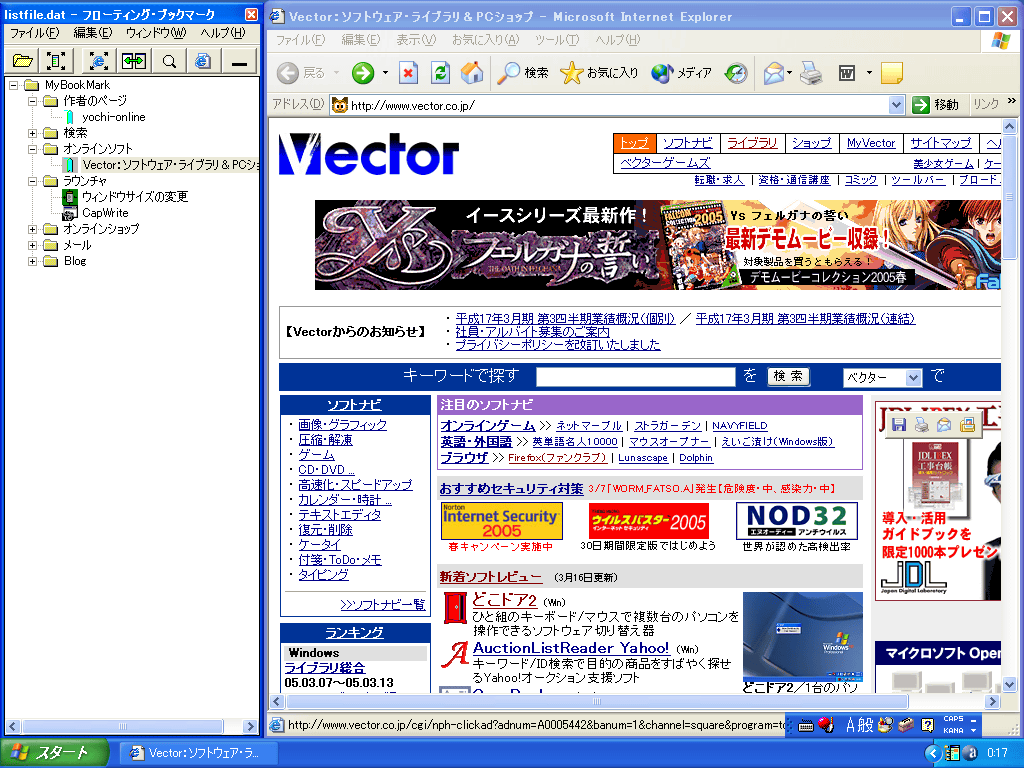Open ウィンドウ menu in Floating Bookmark
Viewport: 1024px width, 768px height.
[x=155, y=33]
